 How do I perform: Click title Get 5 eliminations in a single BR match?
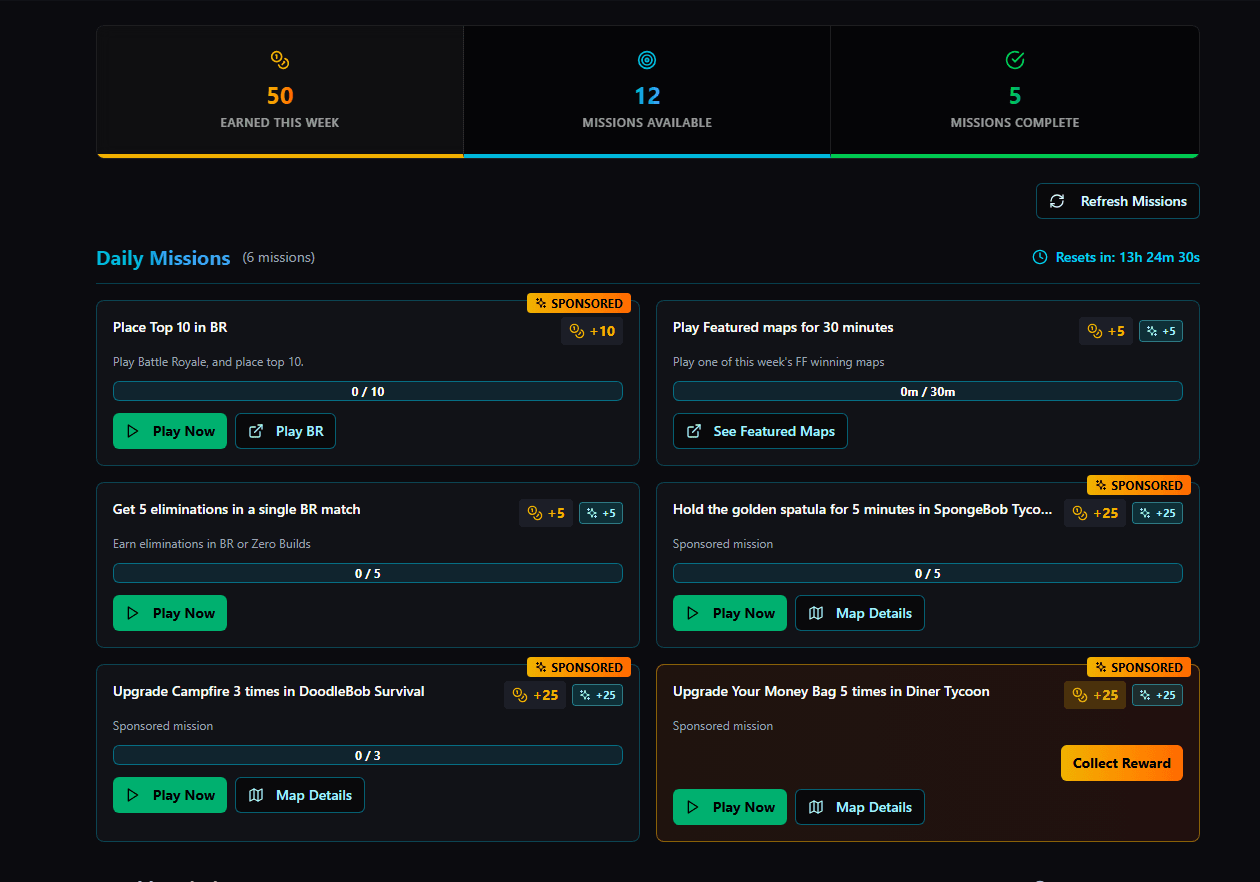click(237, 509)
